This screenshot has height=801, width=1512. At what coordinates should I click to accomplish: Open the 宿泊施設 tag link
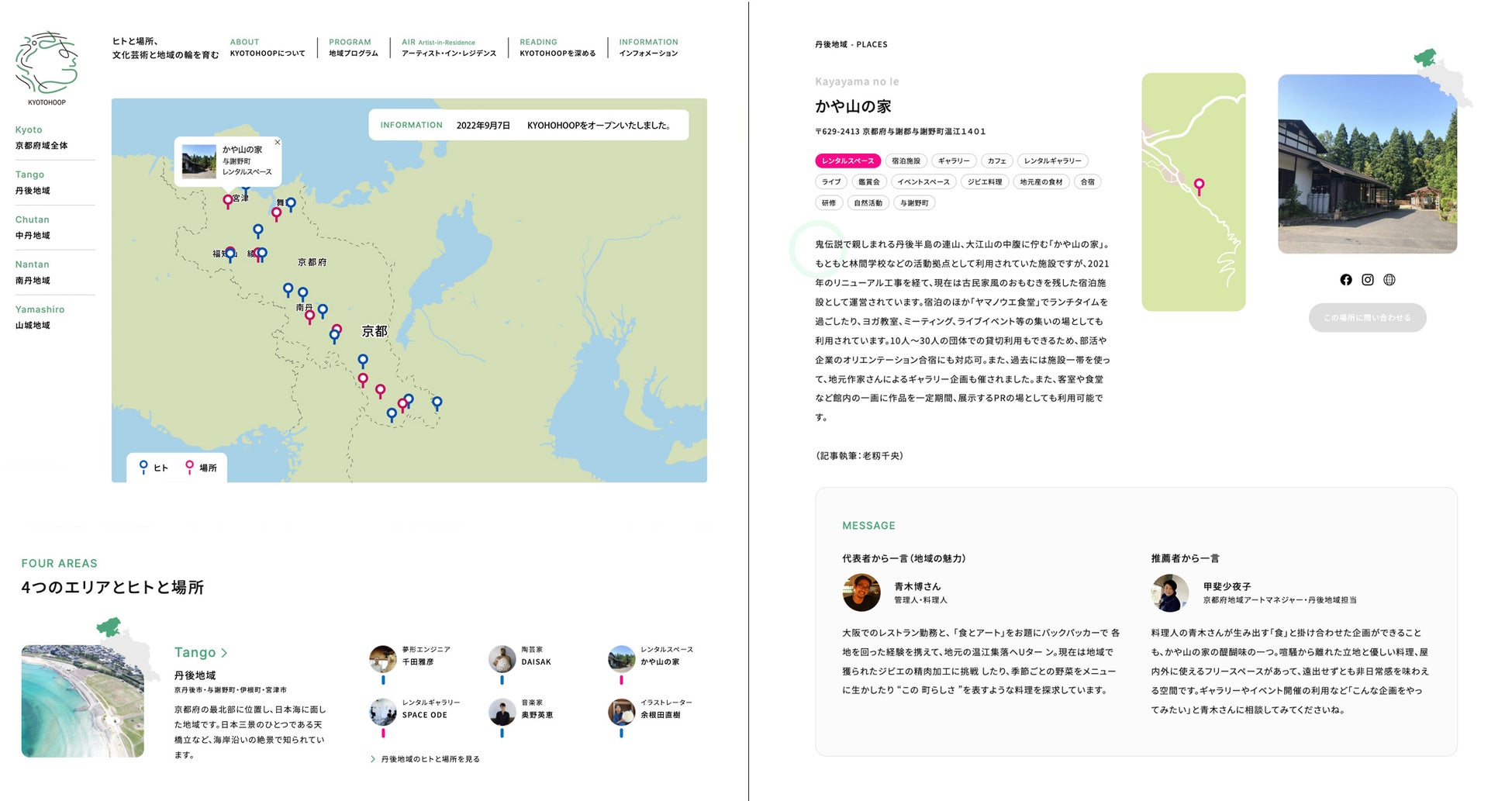[906, 161]
